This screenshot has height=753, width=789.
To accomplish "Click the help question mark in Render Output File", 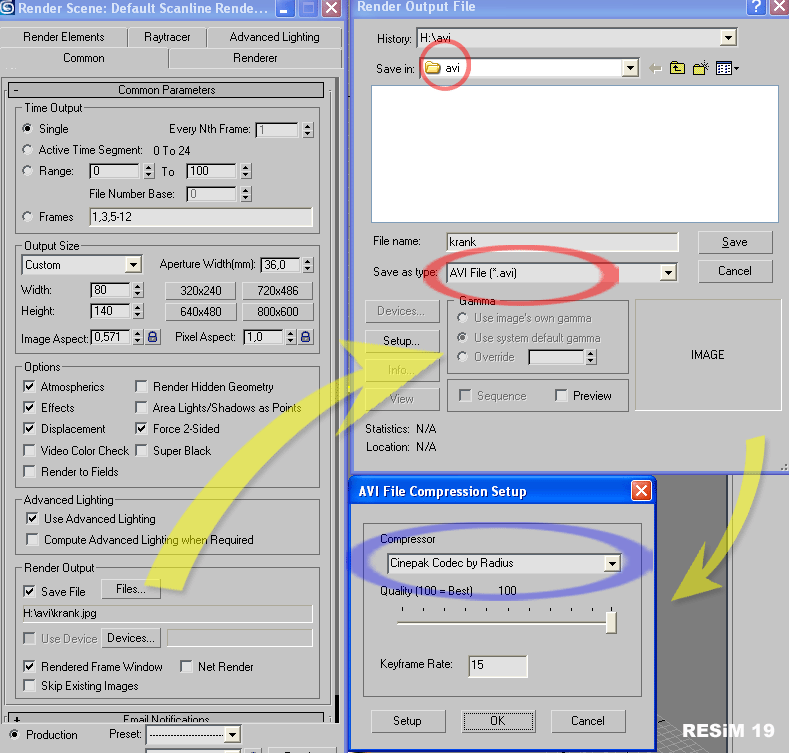I will [756, 7].
